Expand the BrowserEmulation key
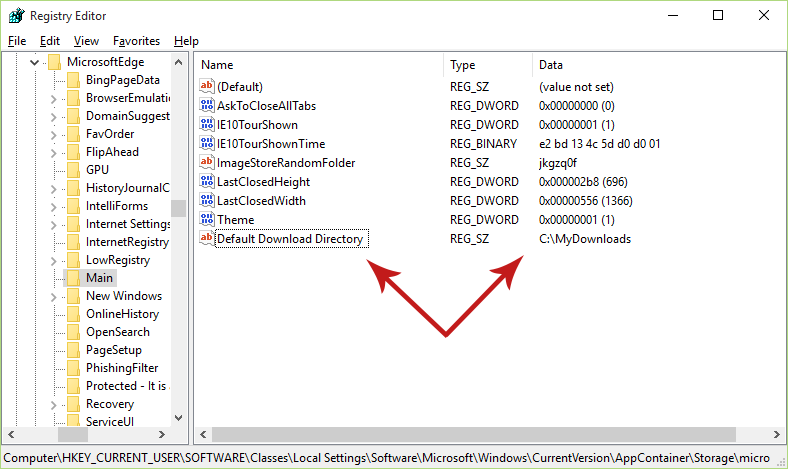Image resolution: width=788 pixels, height=469 pixels. click(53, 99)
